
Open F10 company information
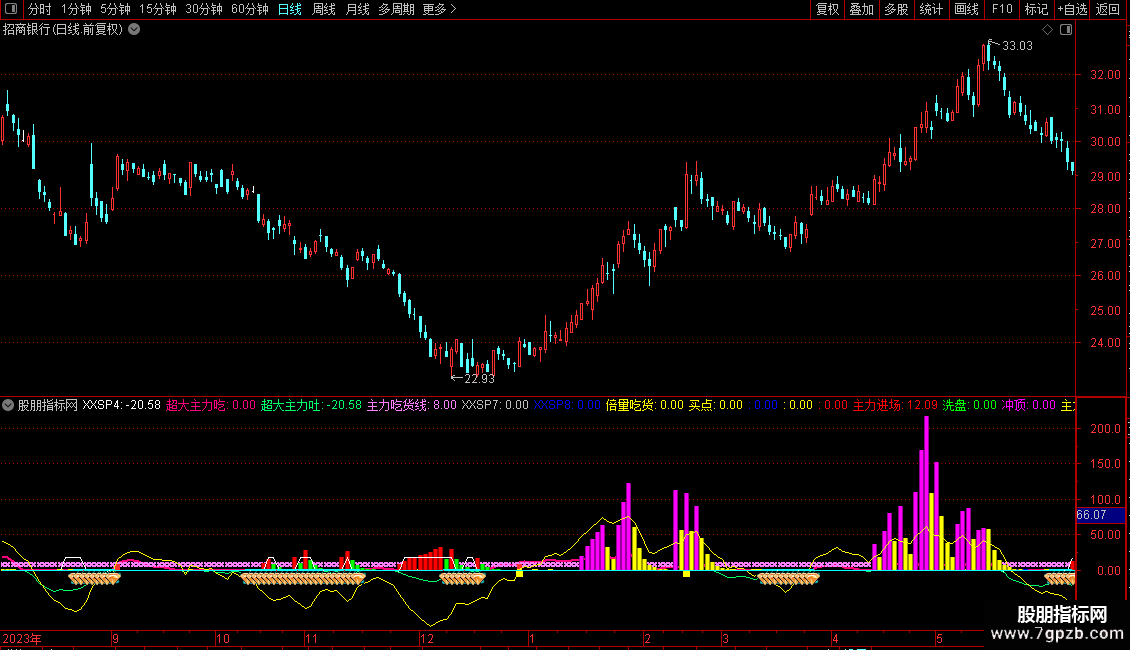(1001, 10)
